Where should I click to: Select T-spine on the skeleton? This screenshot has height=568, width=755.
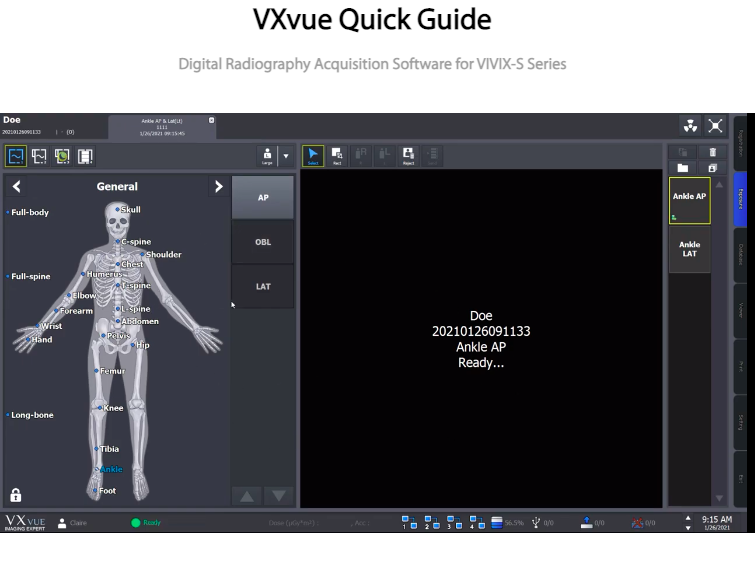pos(133,285)
